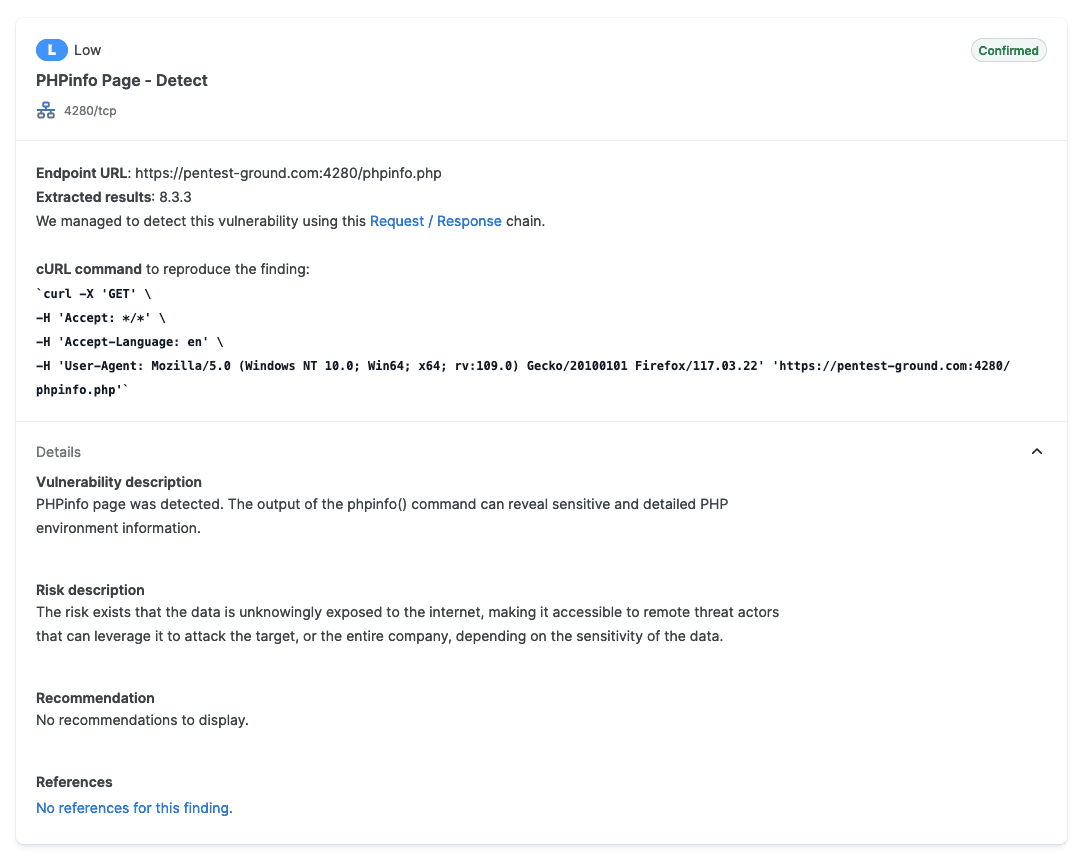Click the Recommendation heading
The height and width of the screenshot is (863, 1087).
click(95, 698)
